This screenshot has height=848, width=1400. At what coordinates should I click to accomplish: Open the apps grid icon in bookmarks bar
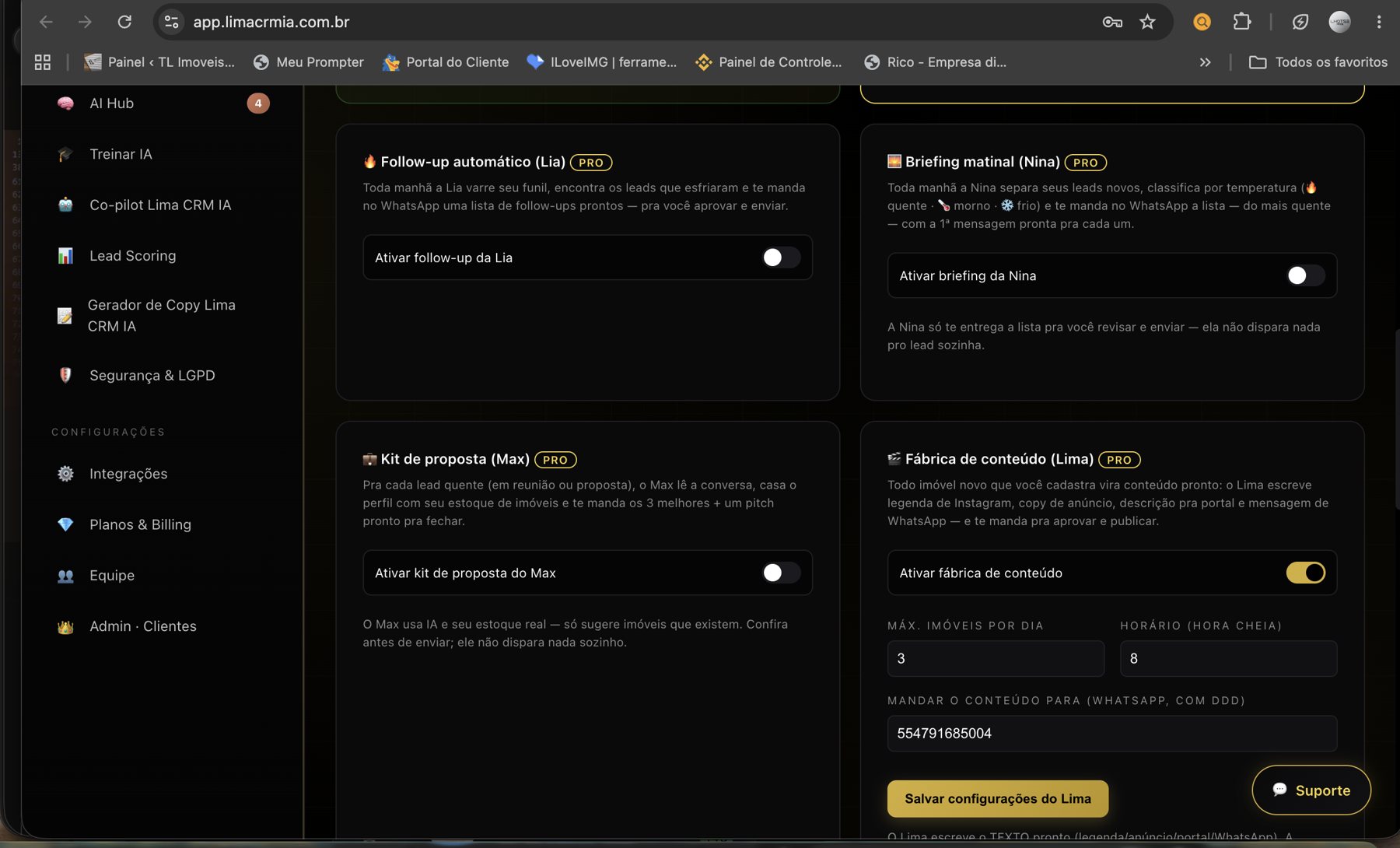point(43,62)
